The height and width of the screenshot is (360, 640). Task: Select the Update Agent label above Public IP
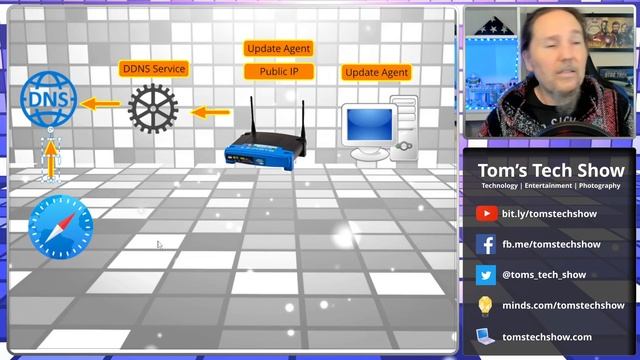click(x=279, y=49)
